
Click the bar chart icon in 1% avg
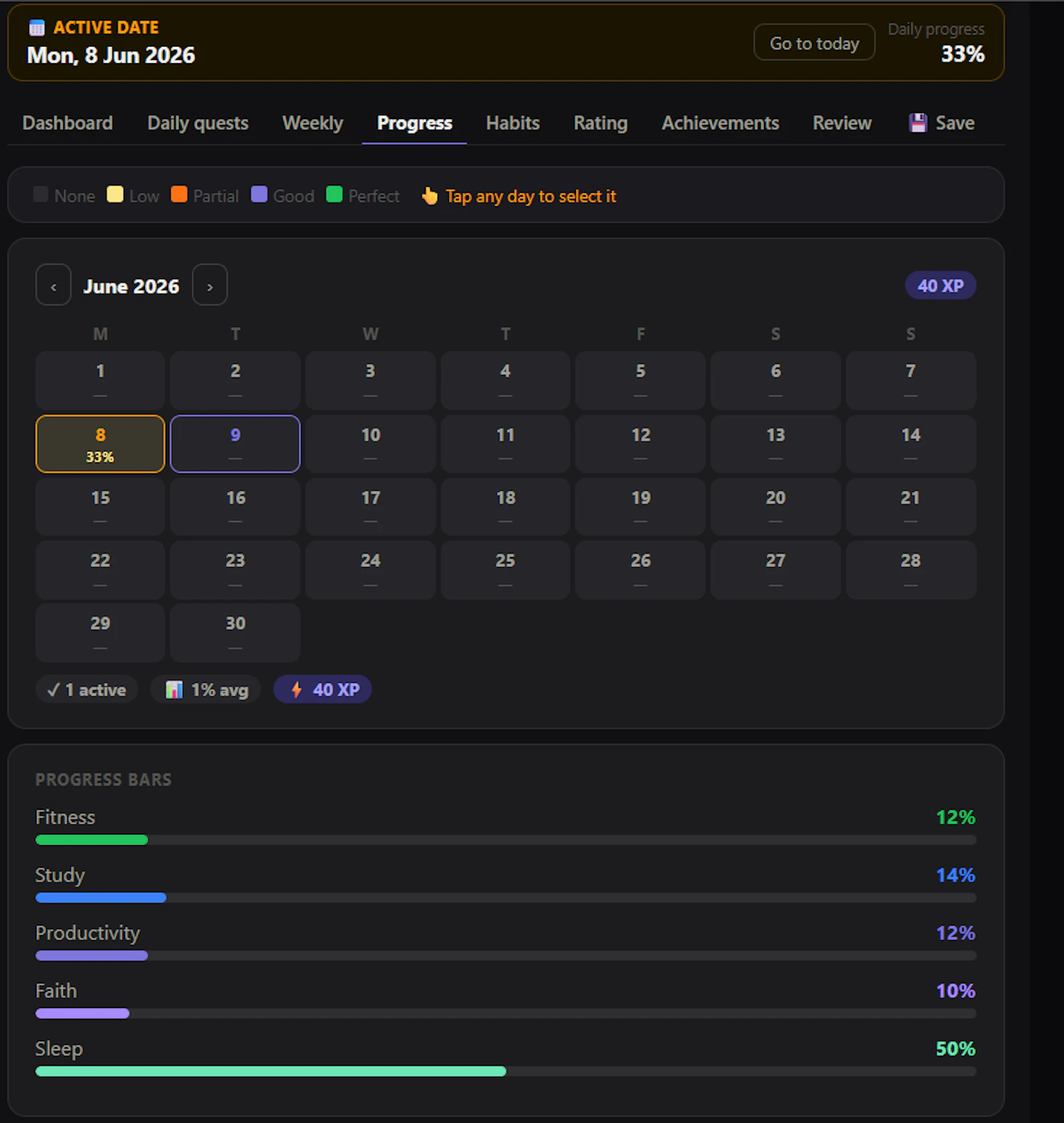pos(174,689)
